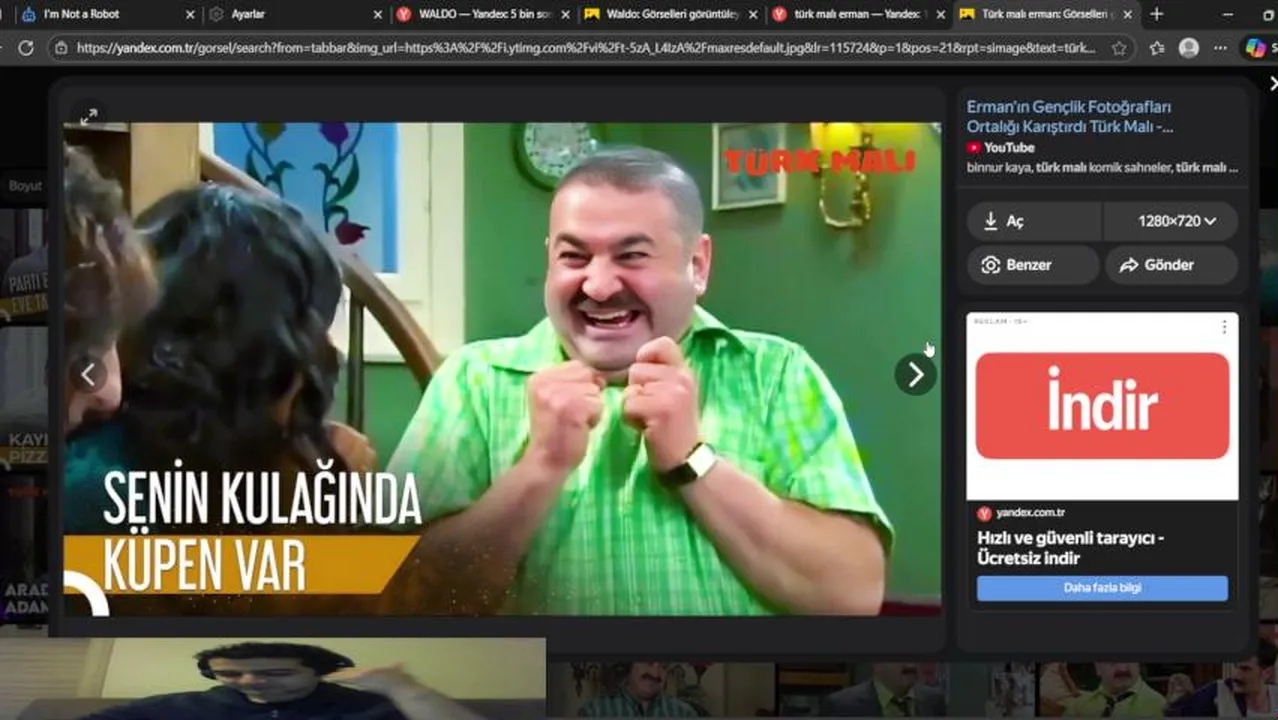1278x720 pixels.
Task: Go to previous image arrow
Action: 88,375
